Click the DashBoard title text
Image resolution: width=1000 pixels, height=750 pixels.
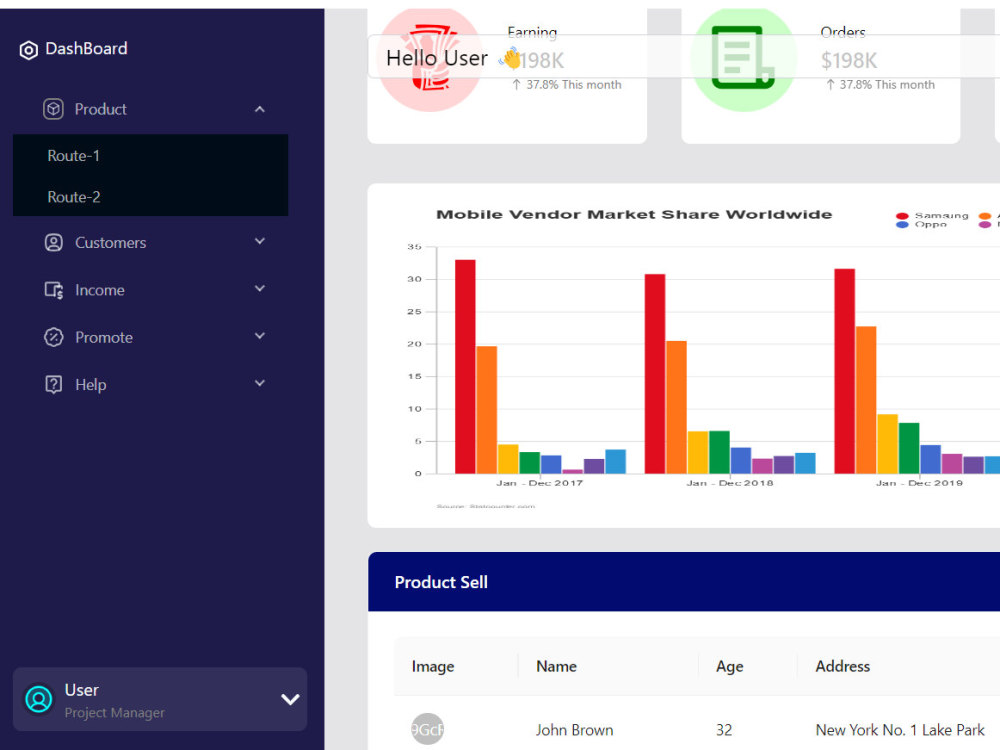pyautogui.click(x=86, y=48)
